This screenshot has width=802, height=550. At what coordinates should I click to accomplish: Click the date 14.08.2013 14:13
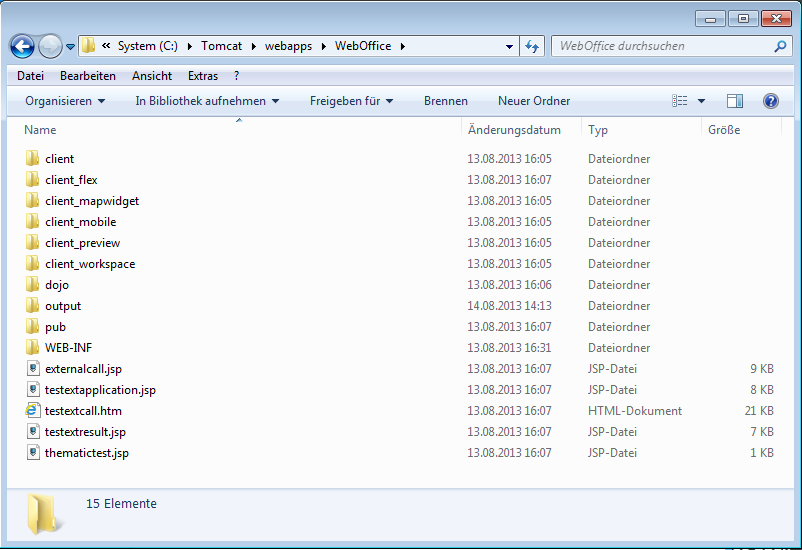pyautogui.click(x=509, y=306)
